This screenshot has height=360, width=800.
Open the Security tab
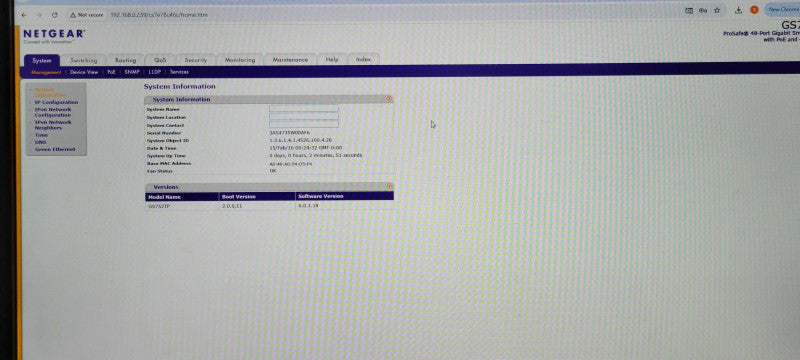195,60
